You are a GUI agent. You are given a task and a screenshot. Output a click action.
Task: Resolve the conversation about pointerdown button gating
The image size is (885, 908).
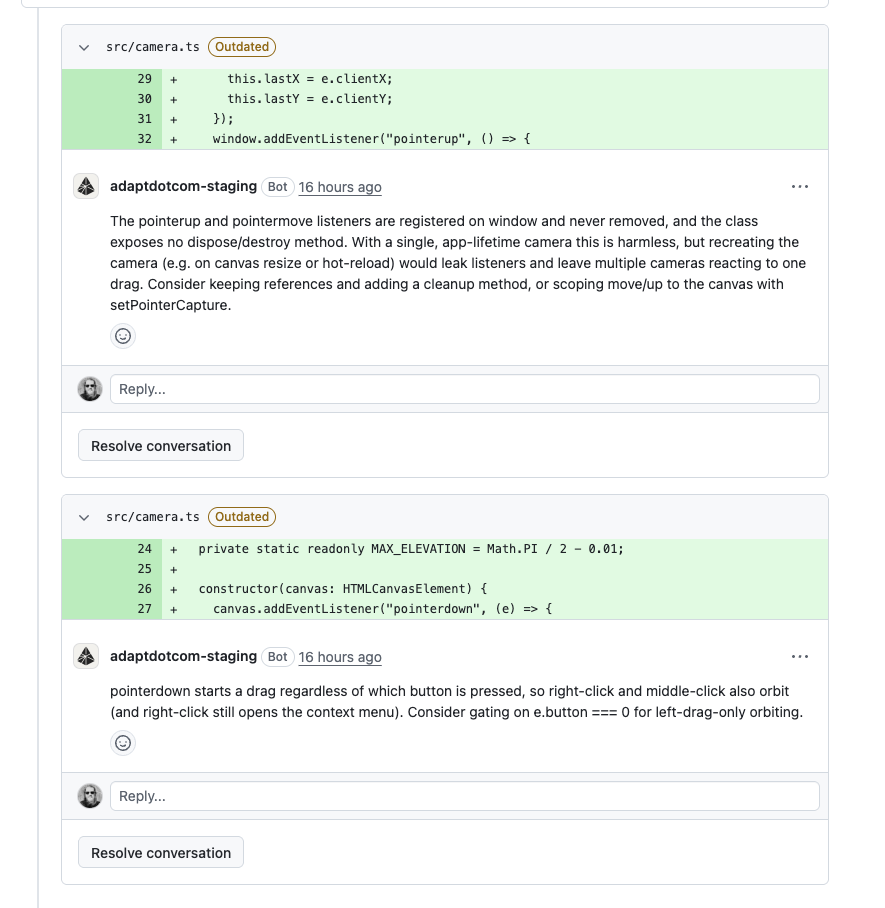pyautogui.click(x=161, y=853)
